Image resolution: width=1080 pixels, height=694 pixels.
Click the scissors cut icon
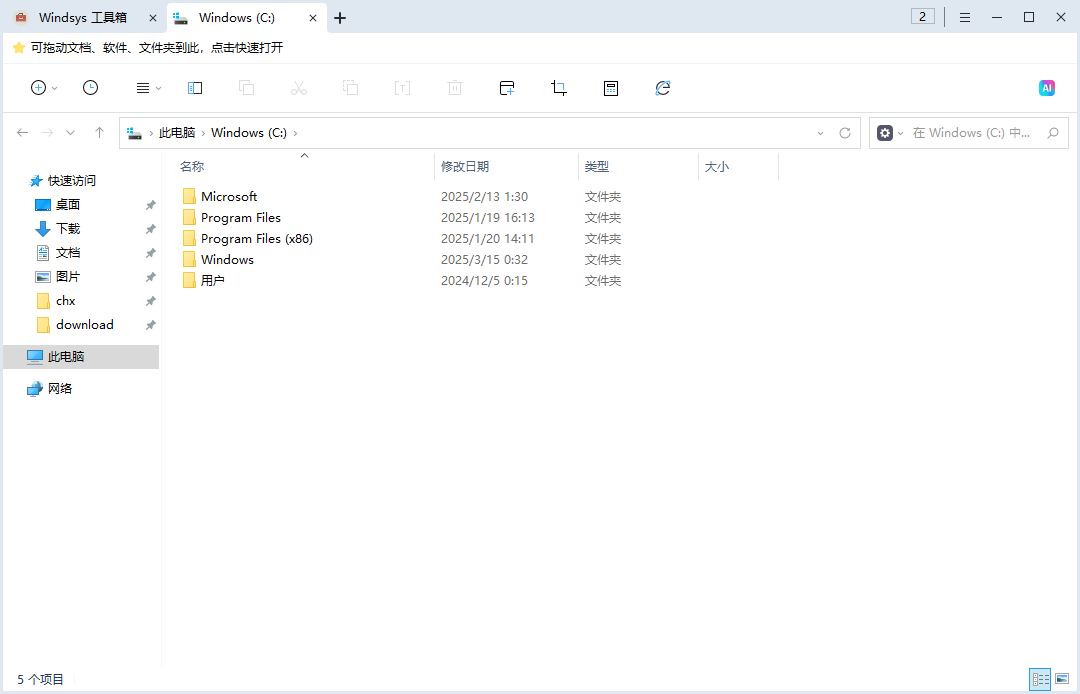click(x=299, y=88)
